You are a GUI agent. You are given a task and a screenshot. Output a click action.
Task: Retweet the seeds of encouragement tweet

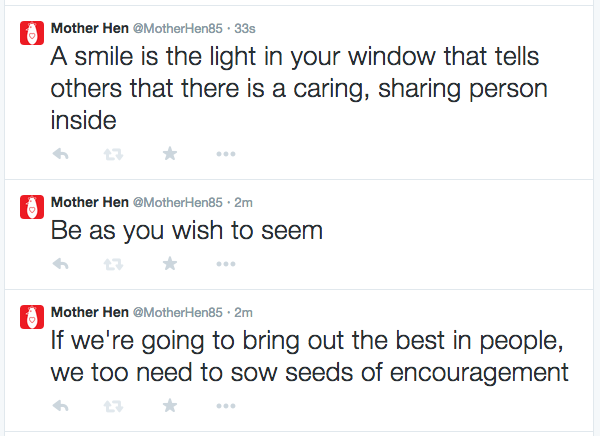[114, 406]
